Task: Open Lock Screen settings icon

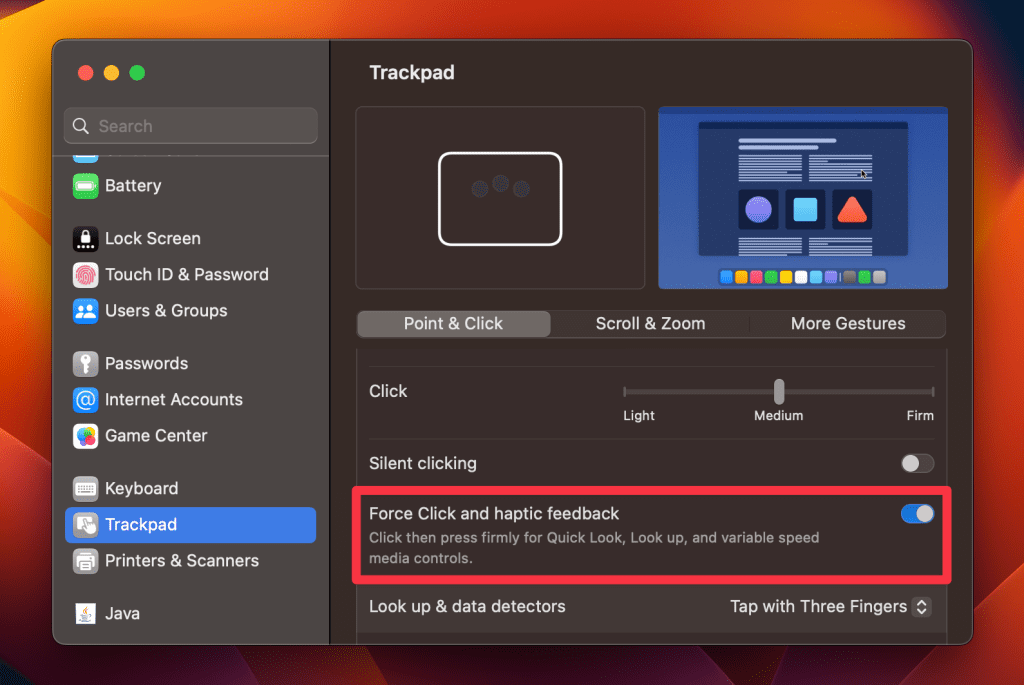Action: [x=86, y=239]
